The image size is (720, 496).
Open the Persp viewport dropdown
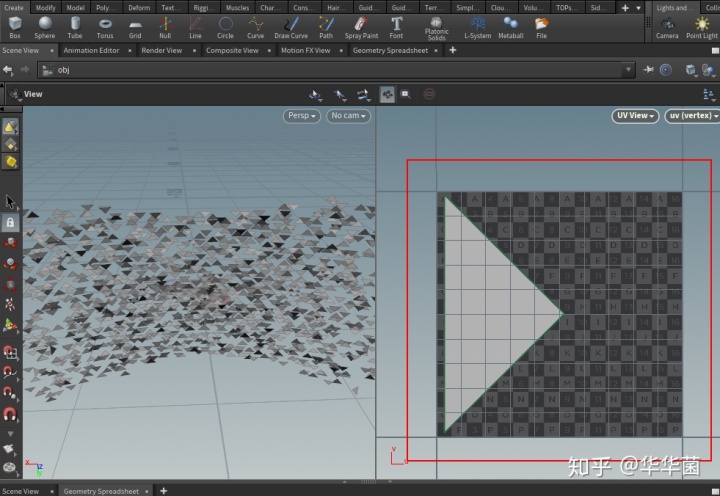point(301,116)
